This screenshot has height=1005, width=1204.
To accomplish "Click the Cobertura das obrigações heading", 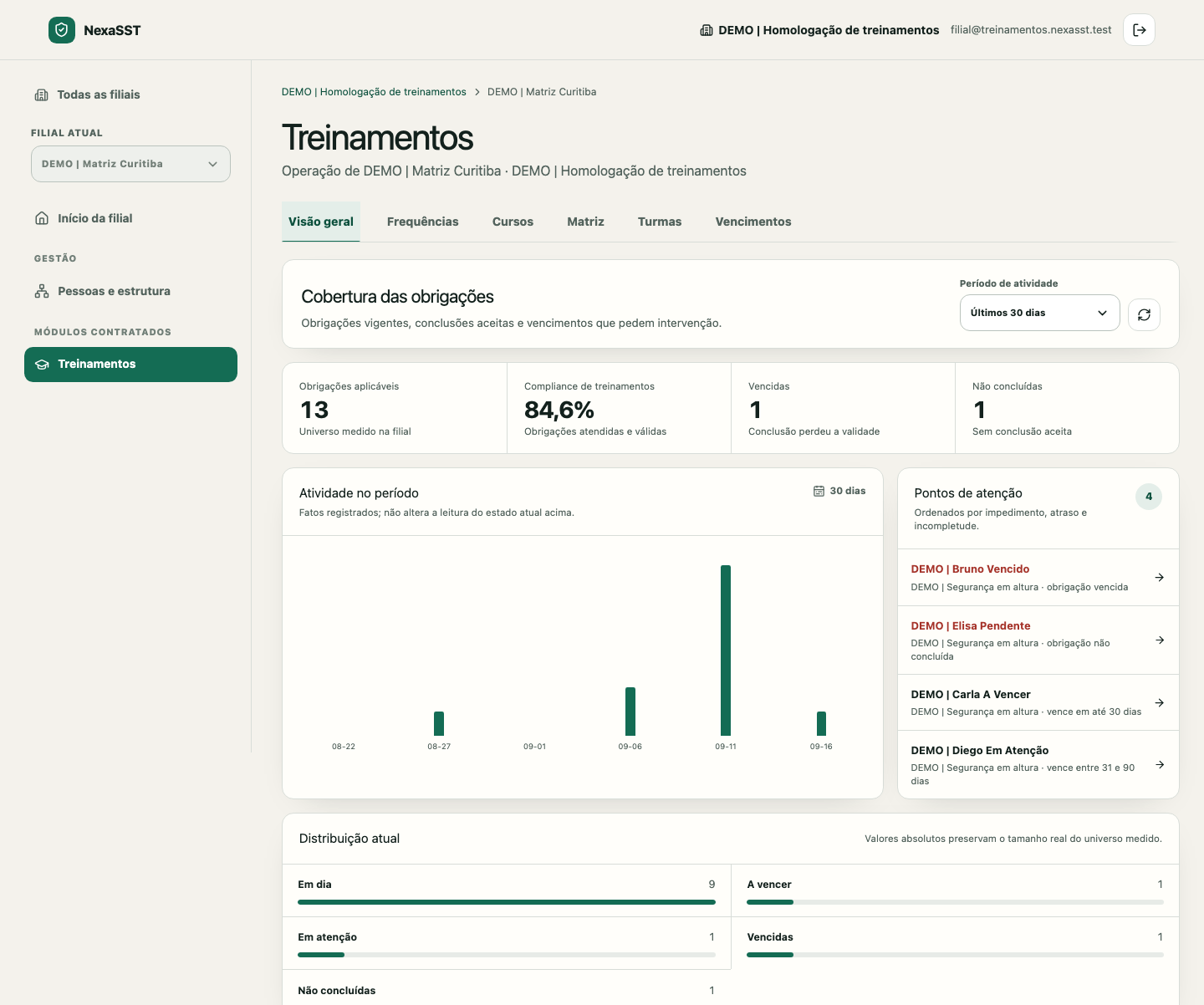I will (x=397, y=297).
